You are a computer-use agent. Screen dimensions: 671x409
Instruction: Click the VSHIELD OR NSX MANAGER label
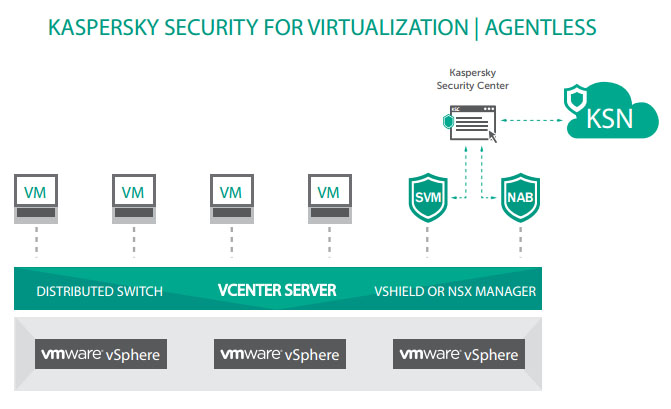point(455,291)
